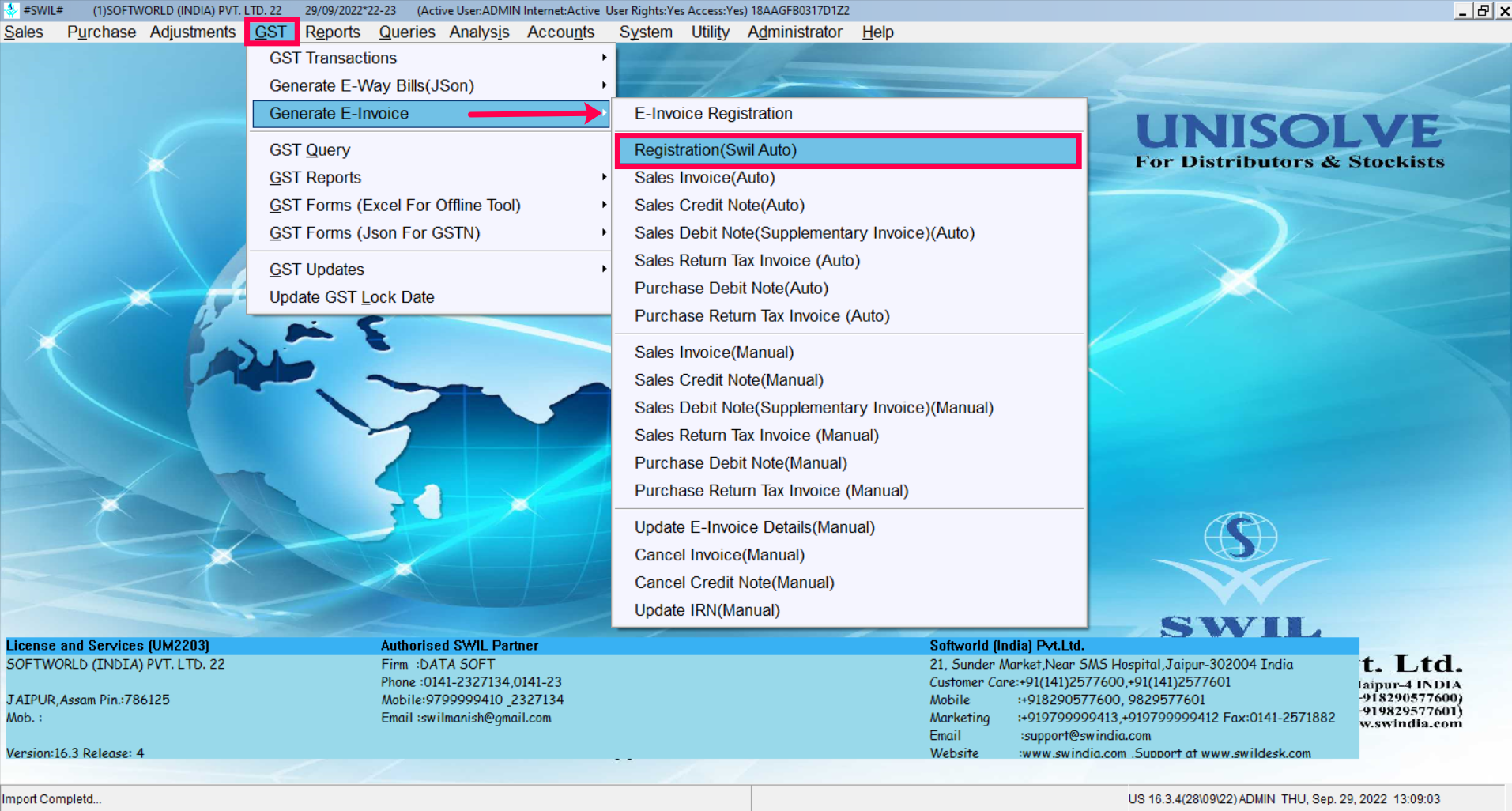1512x811 pixels.
Task: Open the Help menu
Action: pos(877,32)
